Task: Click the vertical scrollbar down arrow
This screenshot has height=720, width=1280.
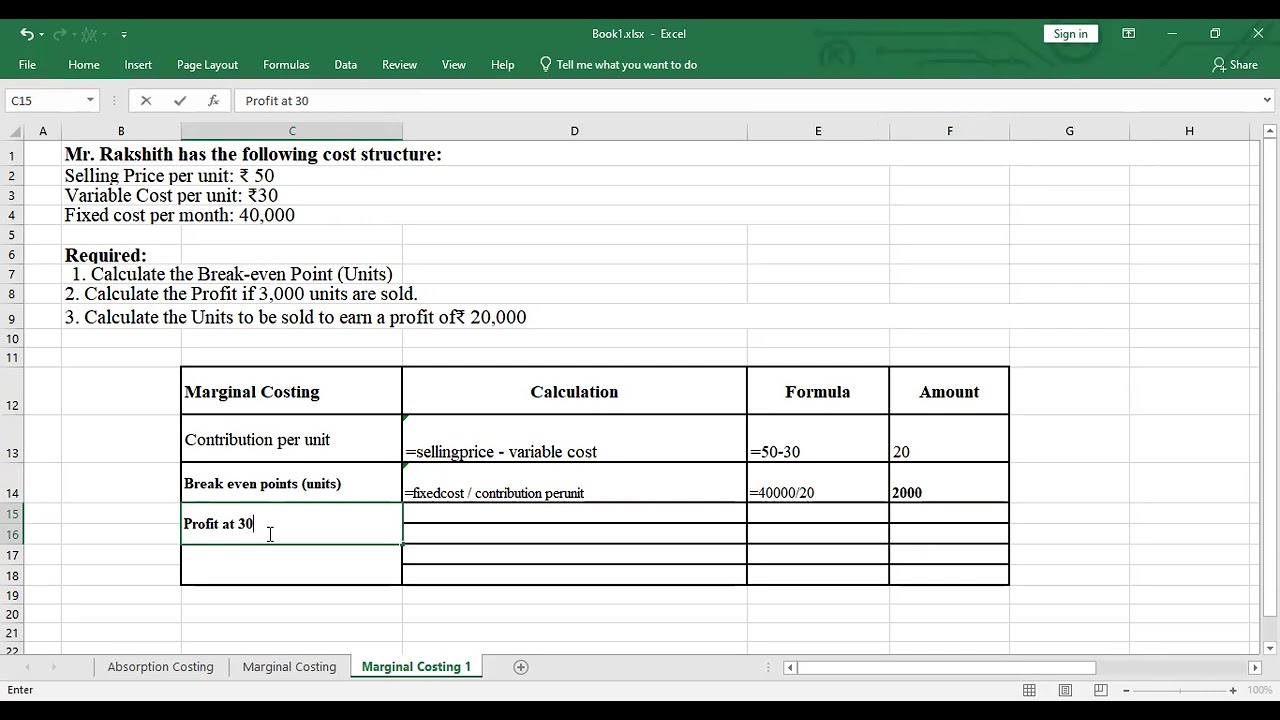Action: coord(1270,648)
